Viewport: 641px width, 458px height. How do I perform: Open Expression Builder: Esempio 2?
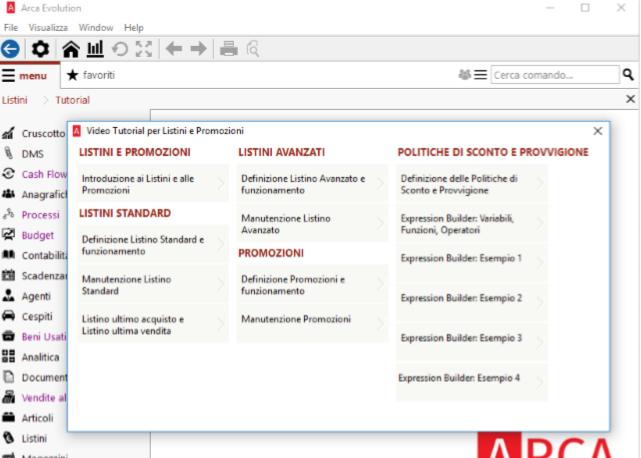tap(472, 303)
